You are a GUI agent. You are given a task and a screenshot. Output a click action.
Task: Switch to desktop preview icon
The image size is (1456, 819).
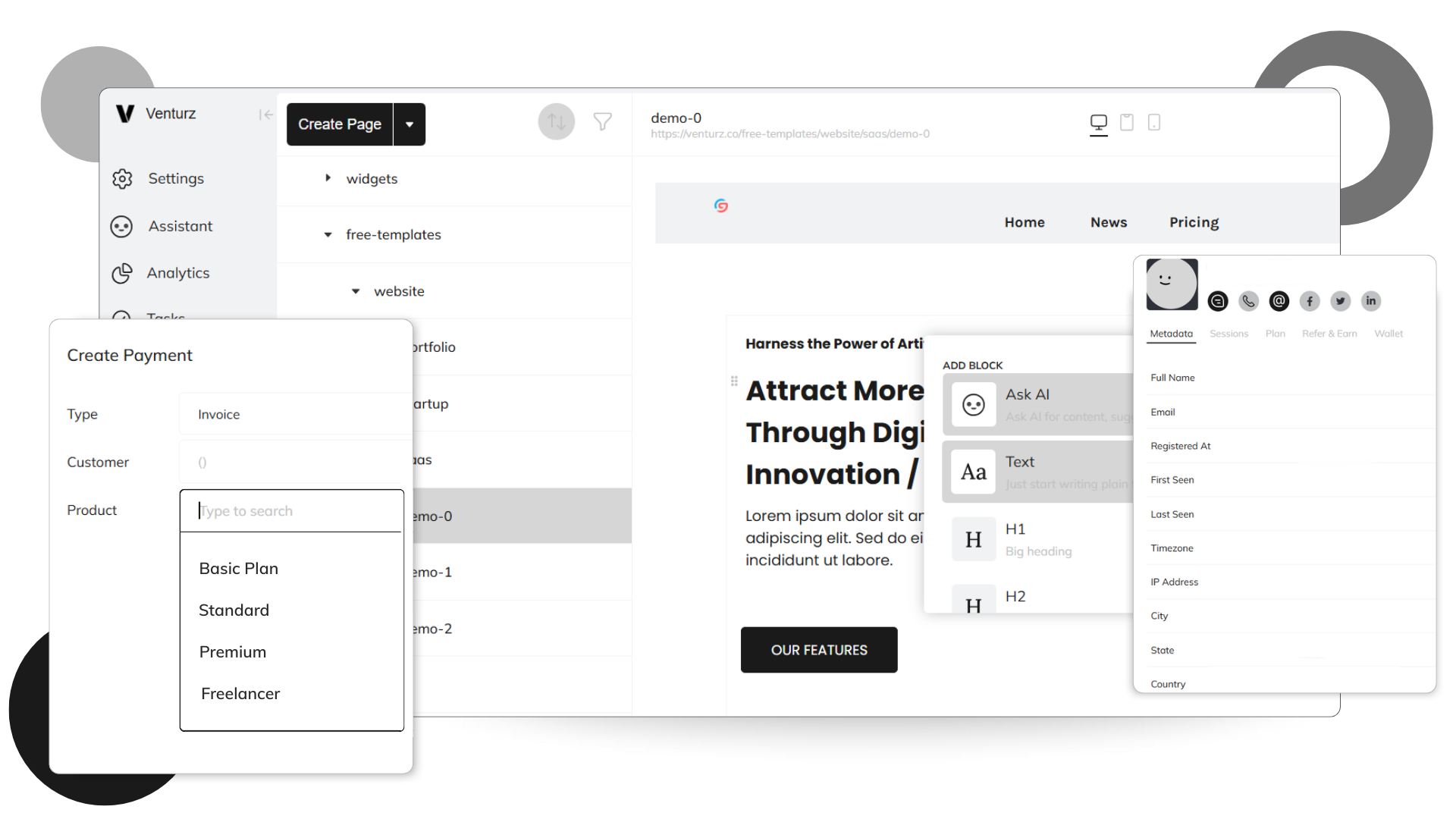tap(1098, 123)
